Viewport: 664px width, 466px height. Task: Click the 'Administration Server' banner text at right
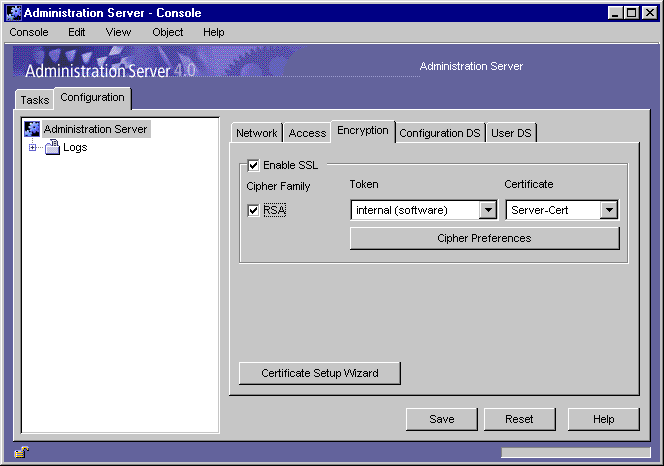tap(471, 66)
